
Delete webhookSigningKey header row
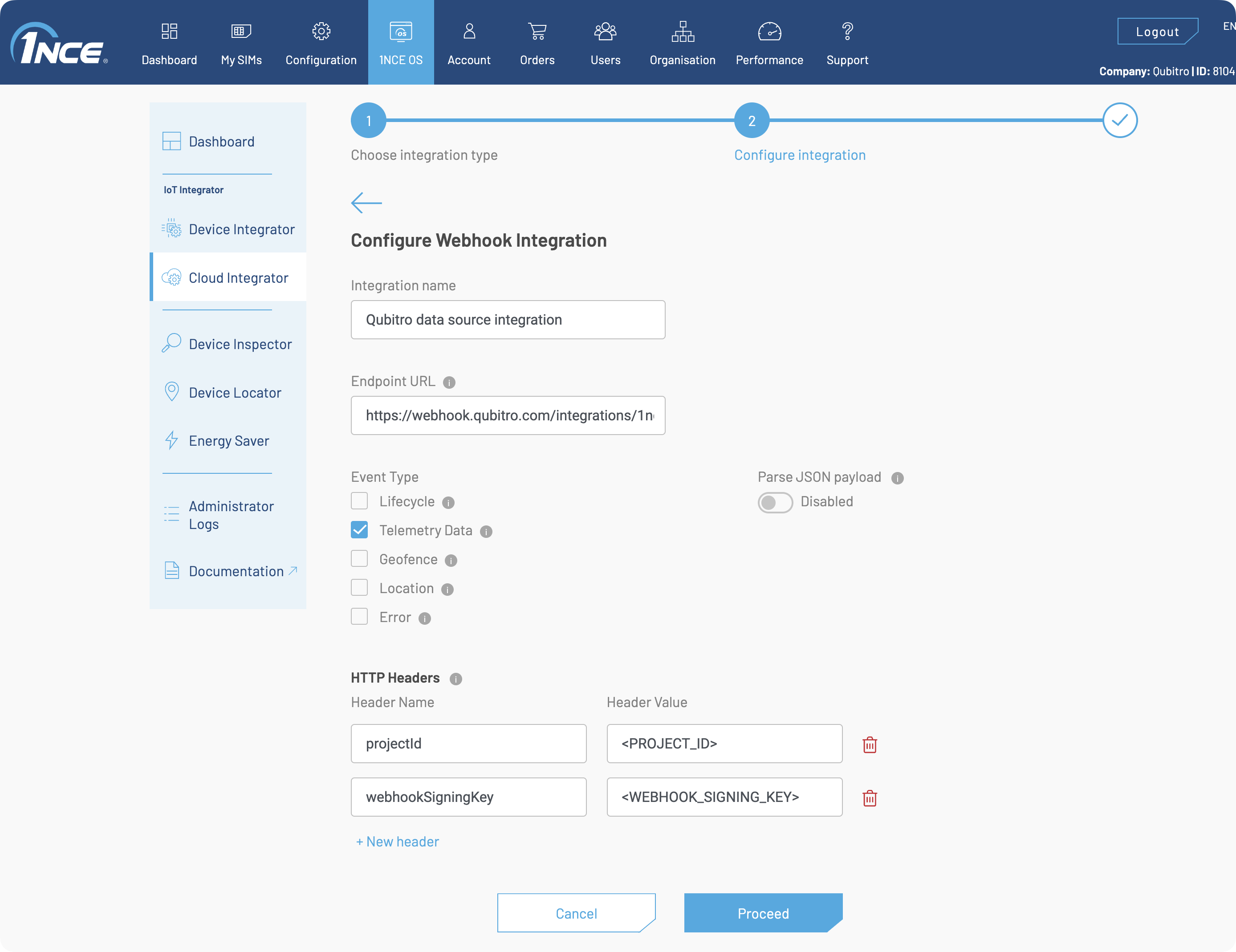point(870,797)
